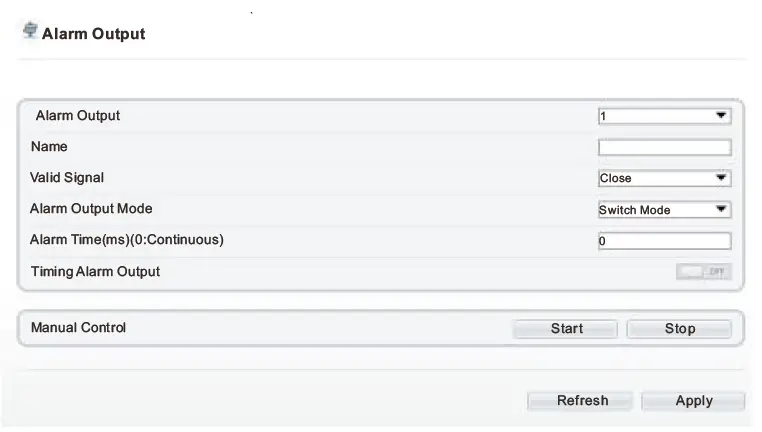762x432 pixels.
Task: Click the Name field label
Action: click(49, 147)
